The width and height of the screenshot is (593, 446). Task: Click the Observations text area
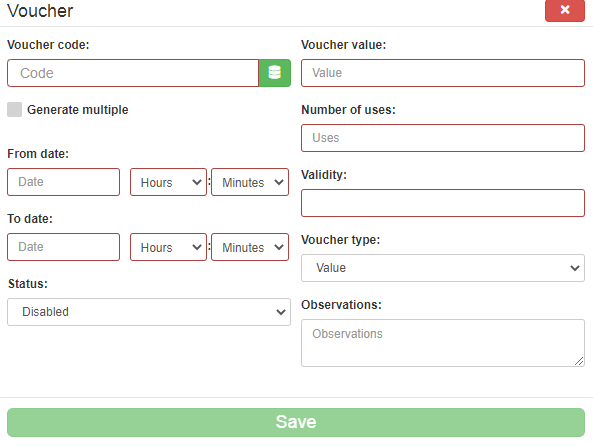[x=443, y=343]
